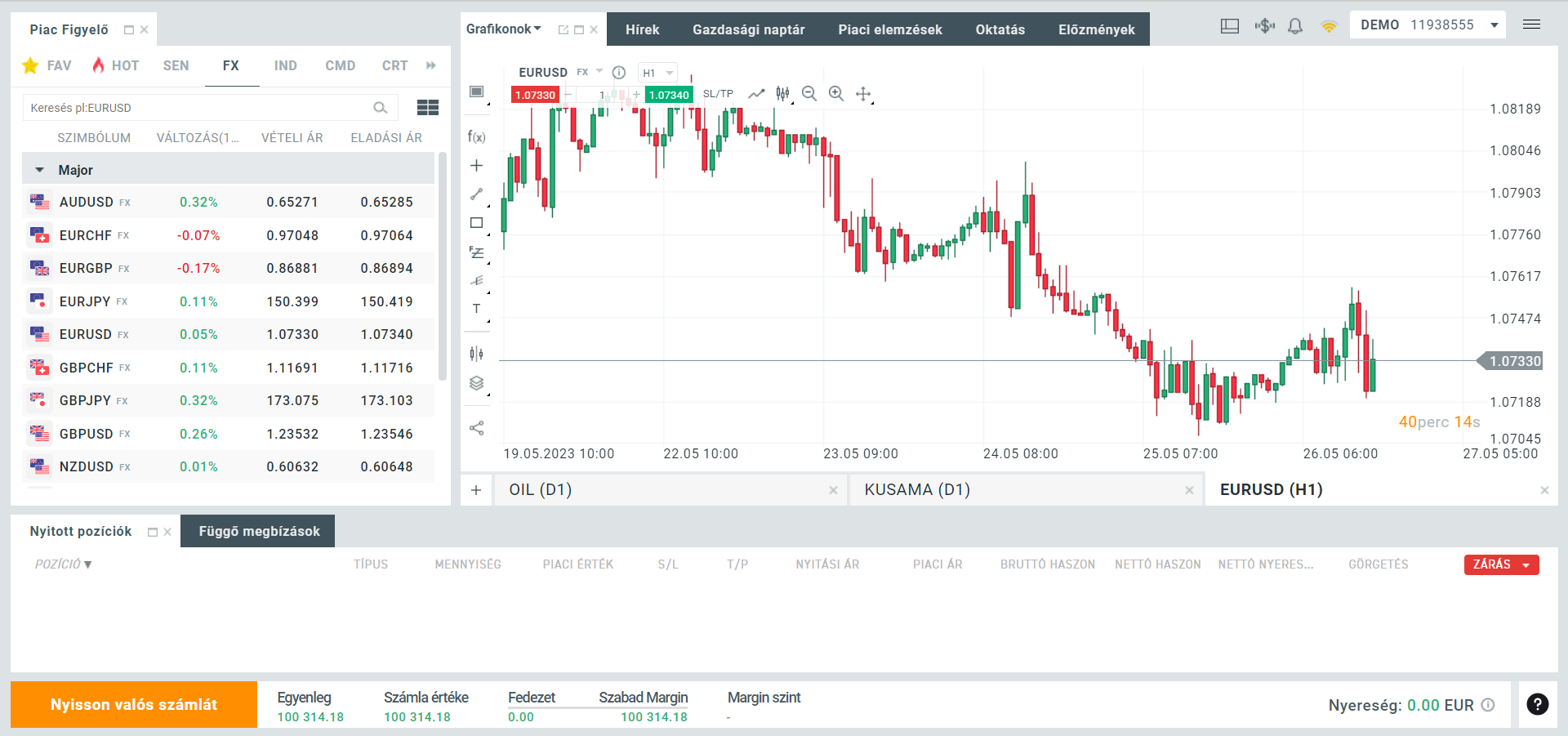Open the chart screen layout tool
This screenshot has height=736, width=1568.
477,91
